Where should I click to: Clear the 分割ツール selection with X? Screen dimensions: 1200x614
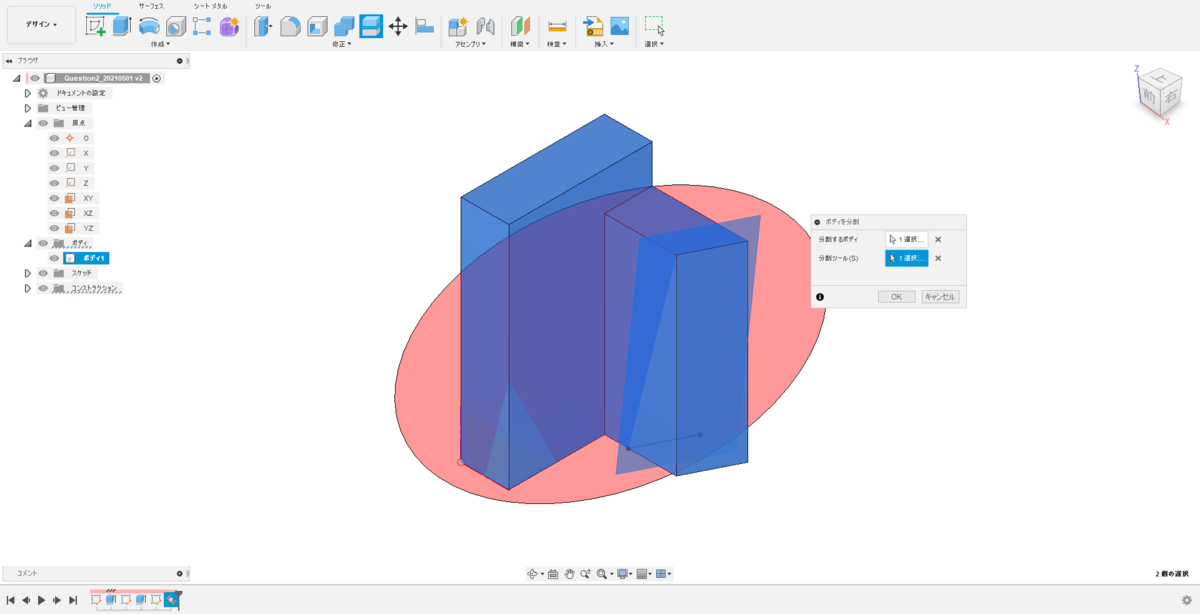point(938,258)
